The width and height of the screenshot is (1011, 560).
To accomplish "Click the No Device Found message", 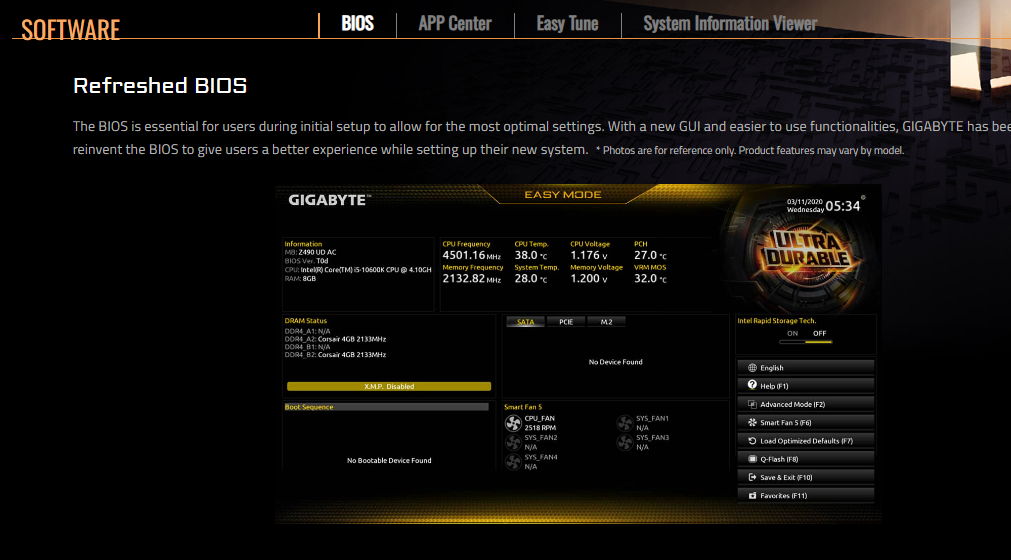I will click(615, 362).
